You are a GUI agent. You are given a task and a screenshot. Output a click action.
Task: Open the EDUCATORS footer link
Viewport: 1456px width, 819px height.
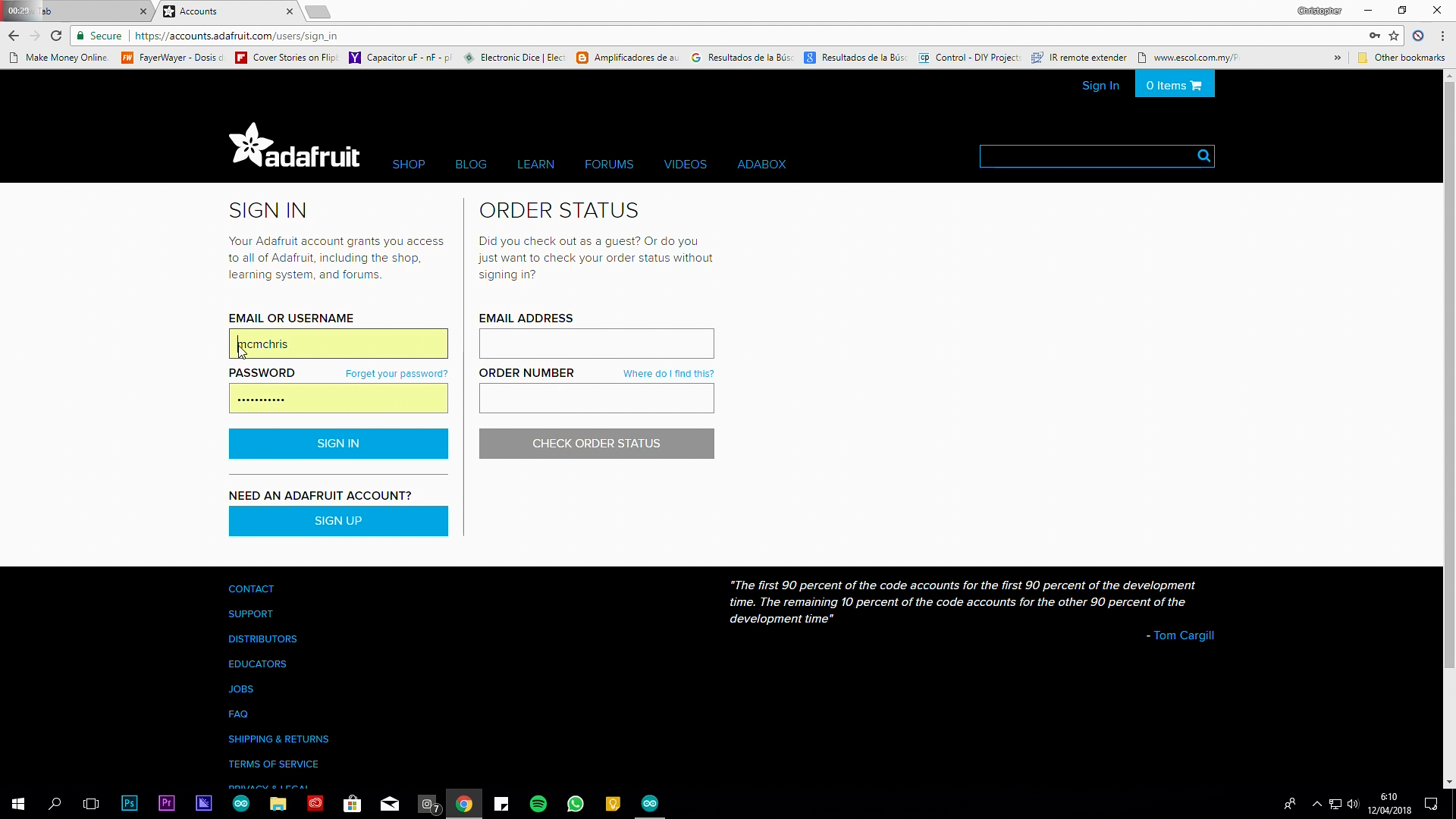[257, 664]
